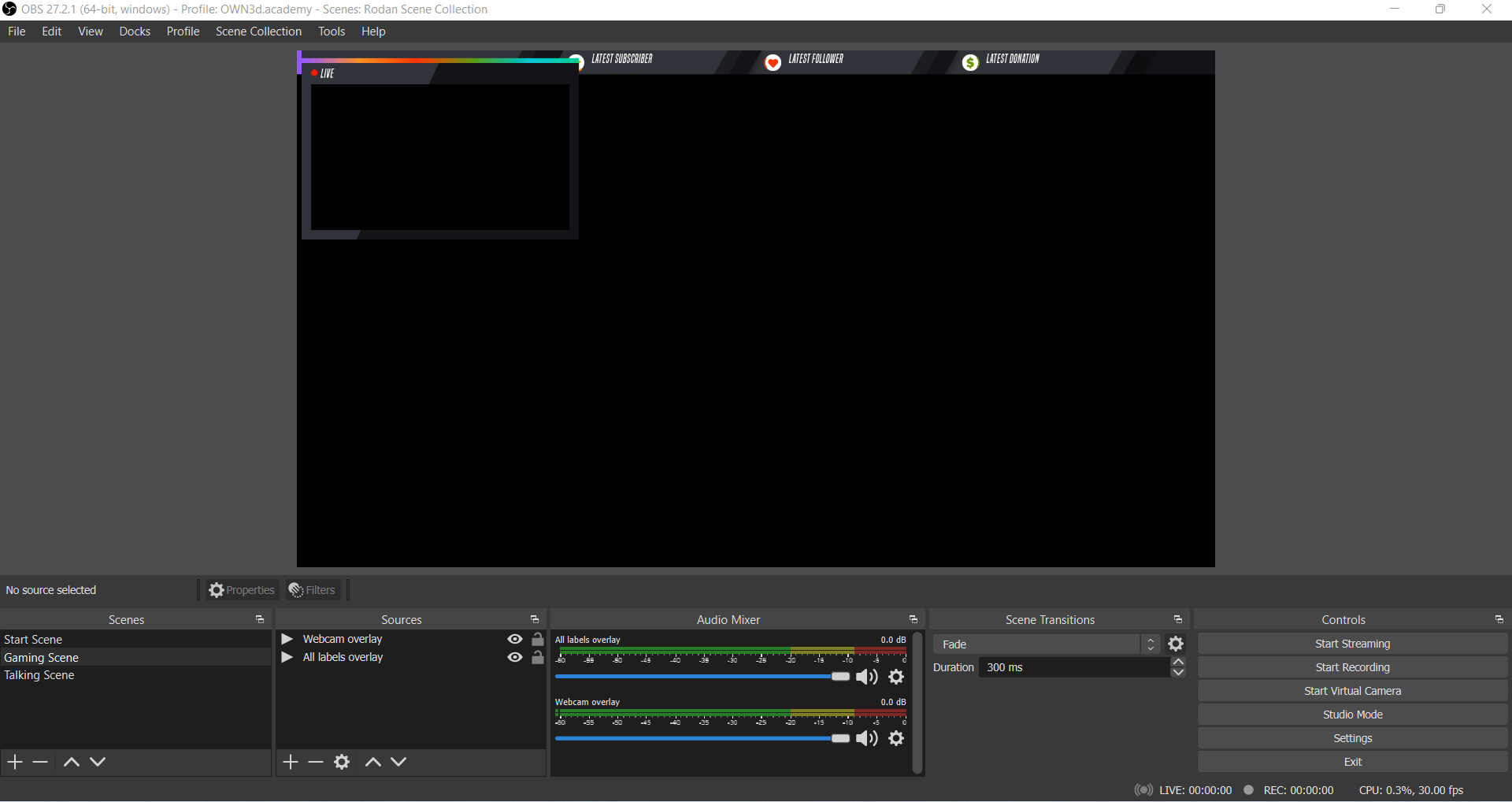
Task: Open source properties gear in Sources toolbar
Action: tap(342, 762)
